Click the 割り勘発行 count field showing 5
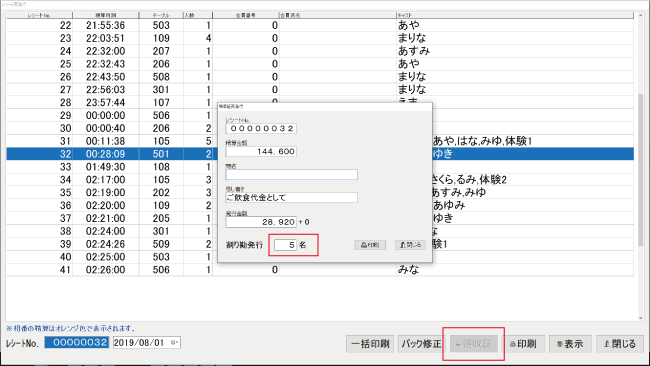 coord(285,245)
